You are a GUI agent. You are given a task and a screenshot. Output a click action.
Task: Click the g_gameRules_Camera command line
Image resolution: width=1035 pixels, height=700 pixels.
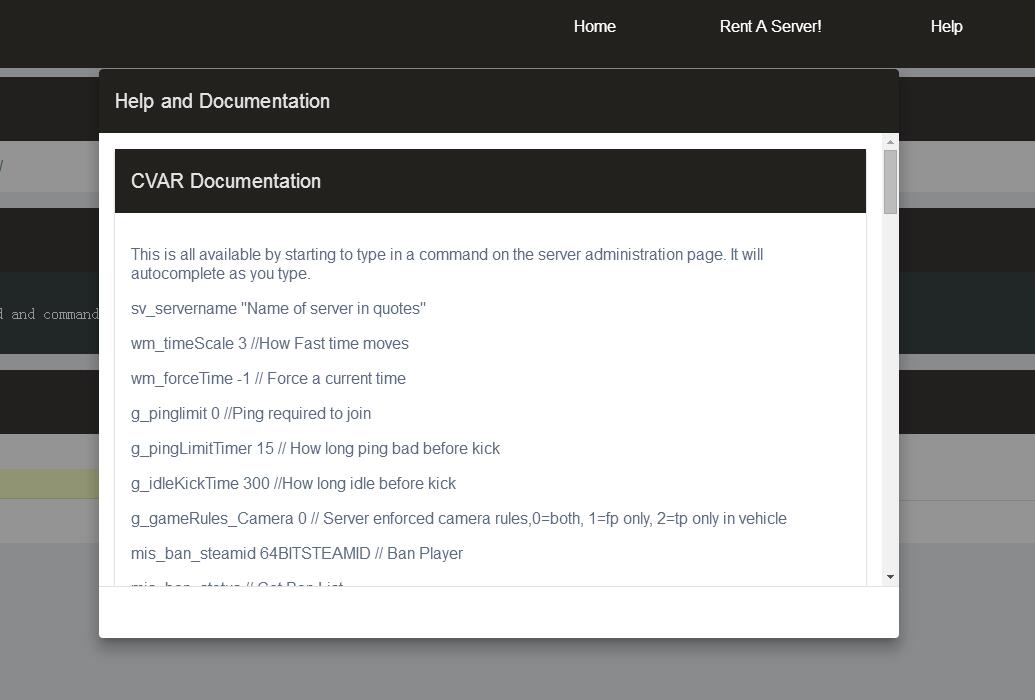point(458,519)
